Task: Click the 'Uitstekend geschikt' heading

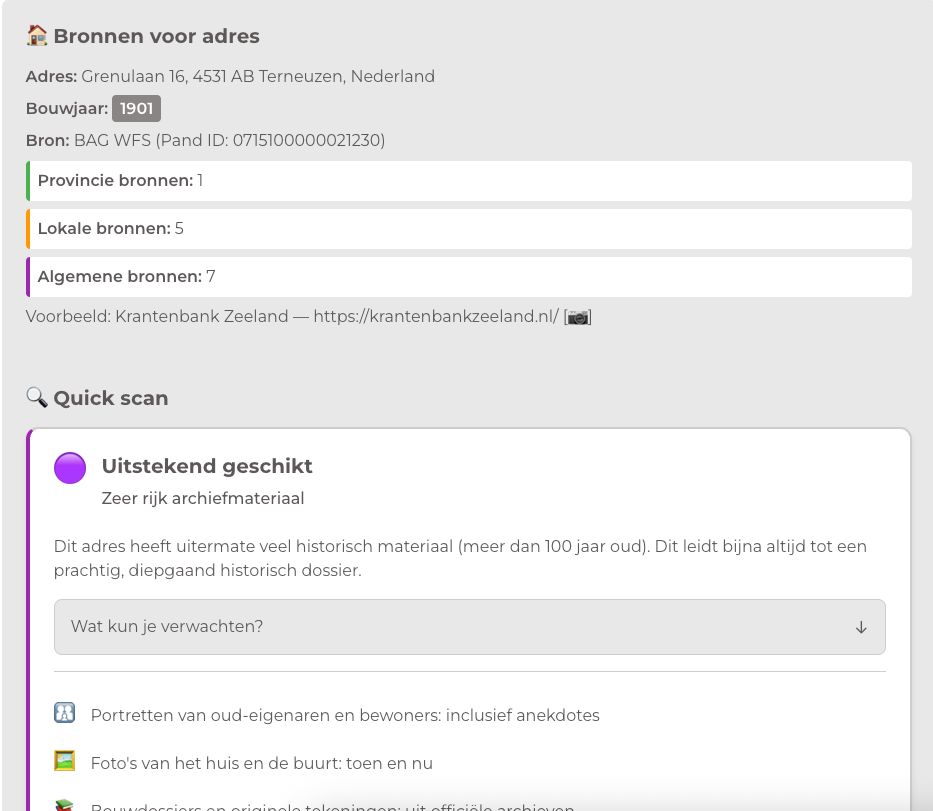Action: click(207, 466)
